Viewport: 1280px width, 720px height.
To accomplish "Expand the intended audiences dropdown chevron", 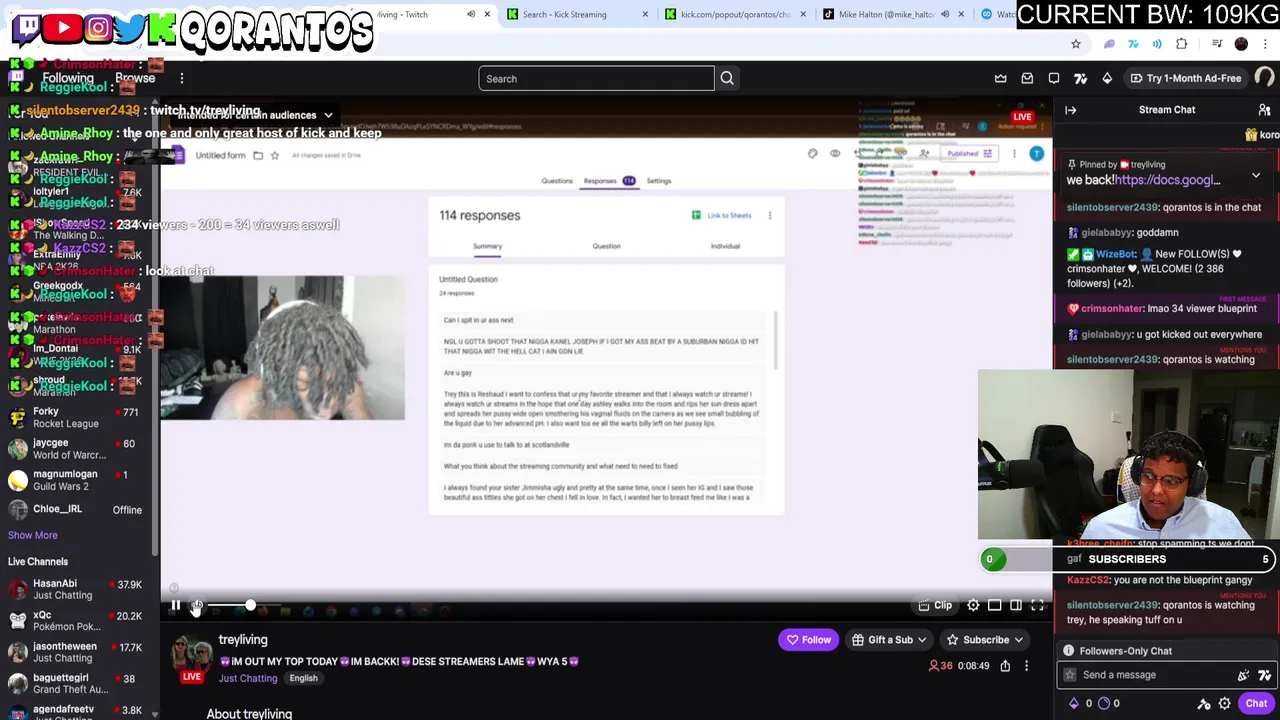I will click(328, 115).
